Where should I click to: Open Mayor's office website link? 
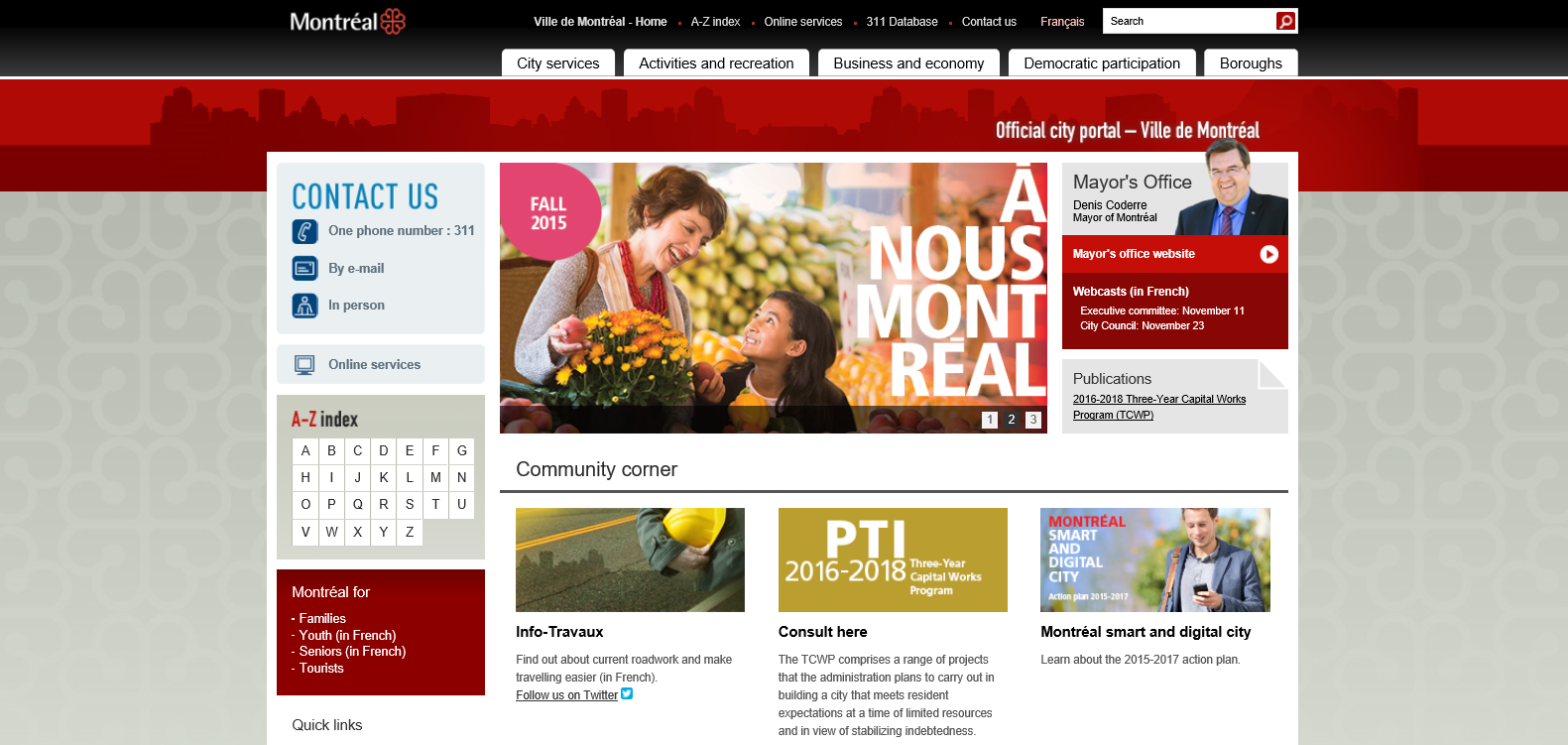coord(1134,254)
